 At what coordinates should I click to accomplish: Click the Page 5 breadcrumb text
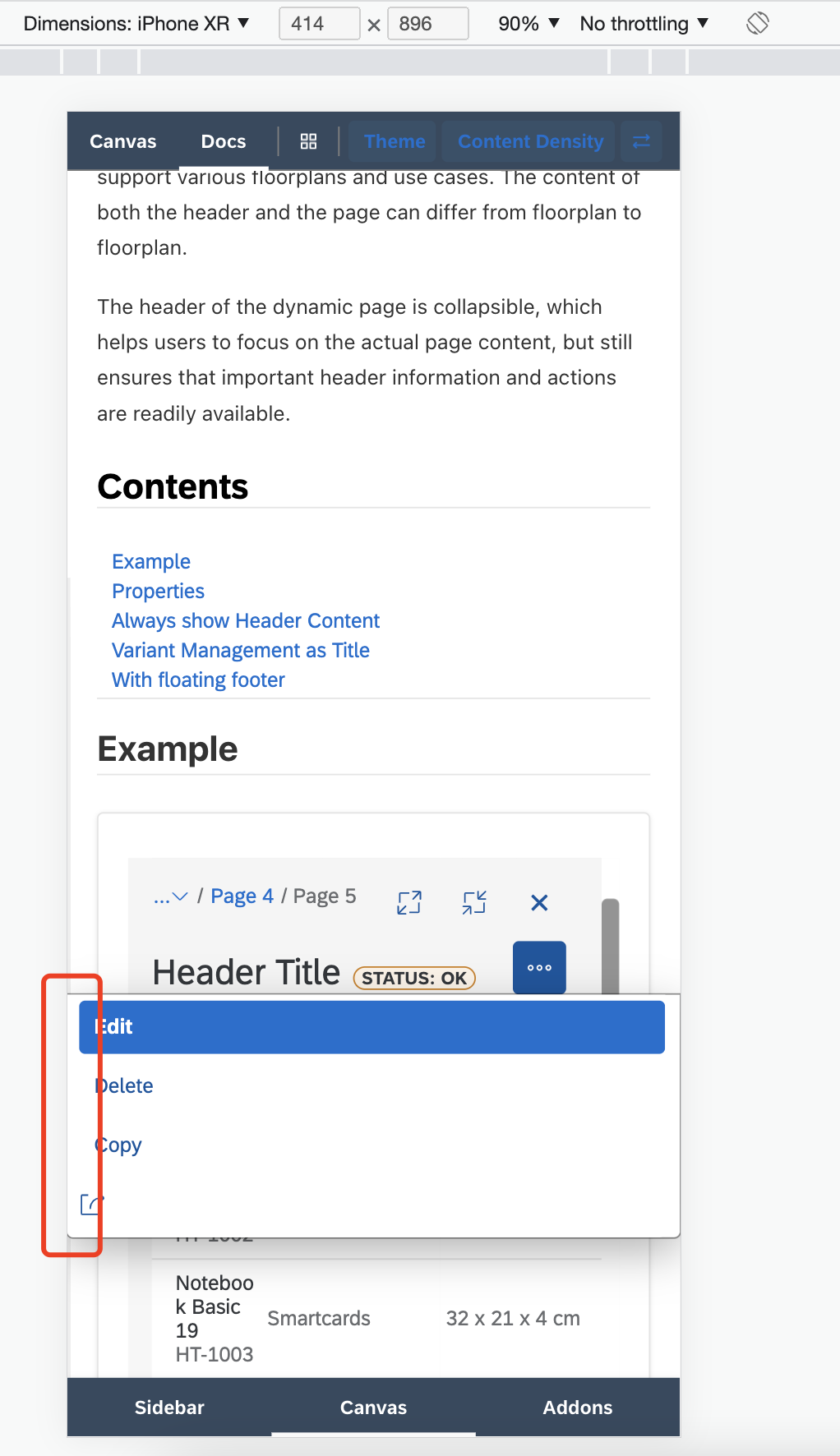point(325,896)
